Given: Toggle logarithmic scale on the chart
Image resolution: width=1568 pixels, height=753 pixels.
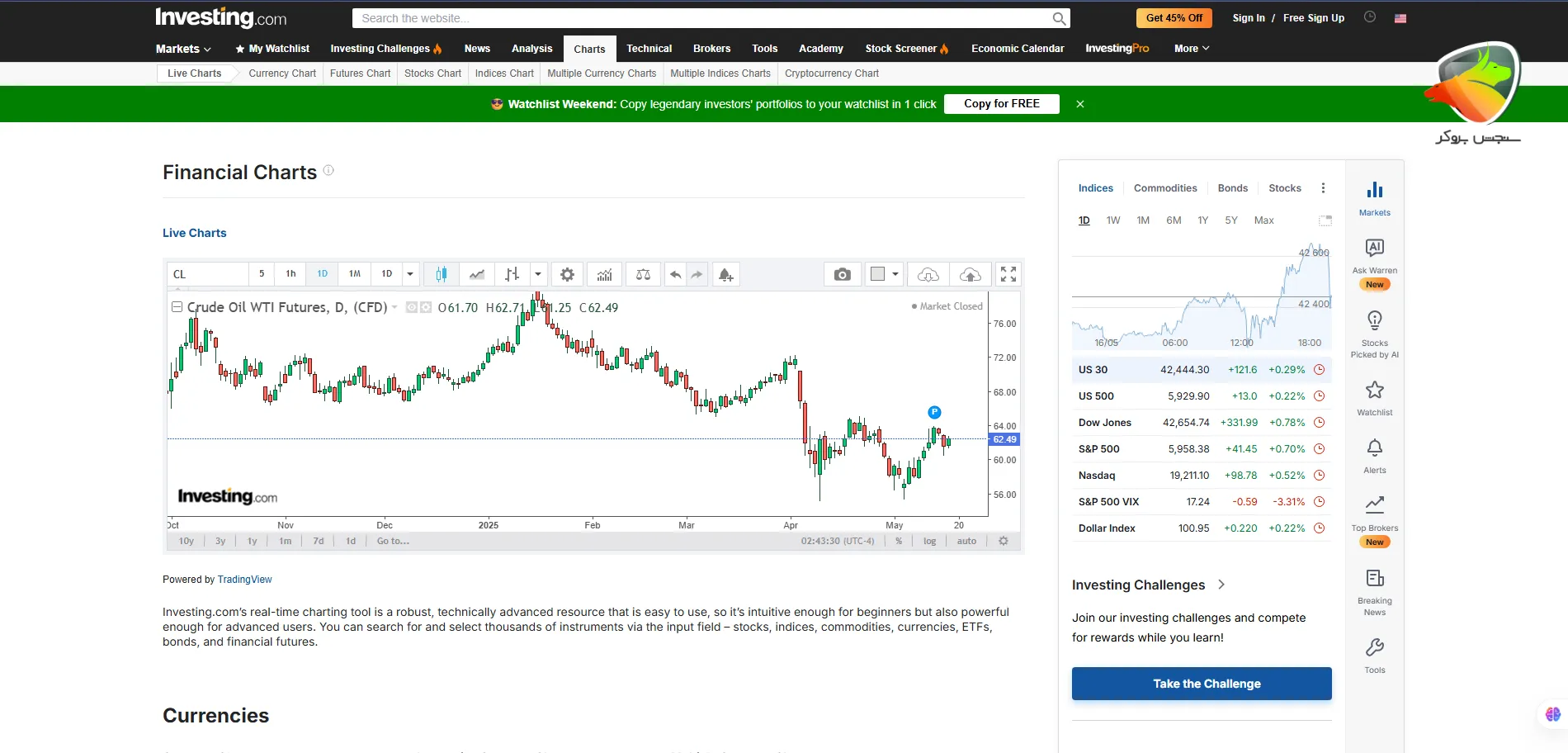Looking at the screenshot, I should pos(929,541).
